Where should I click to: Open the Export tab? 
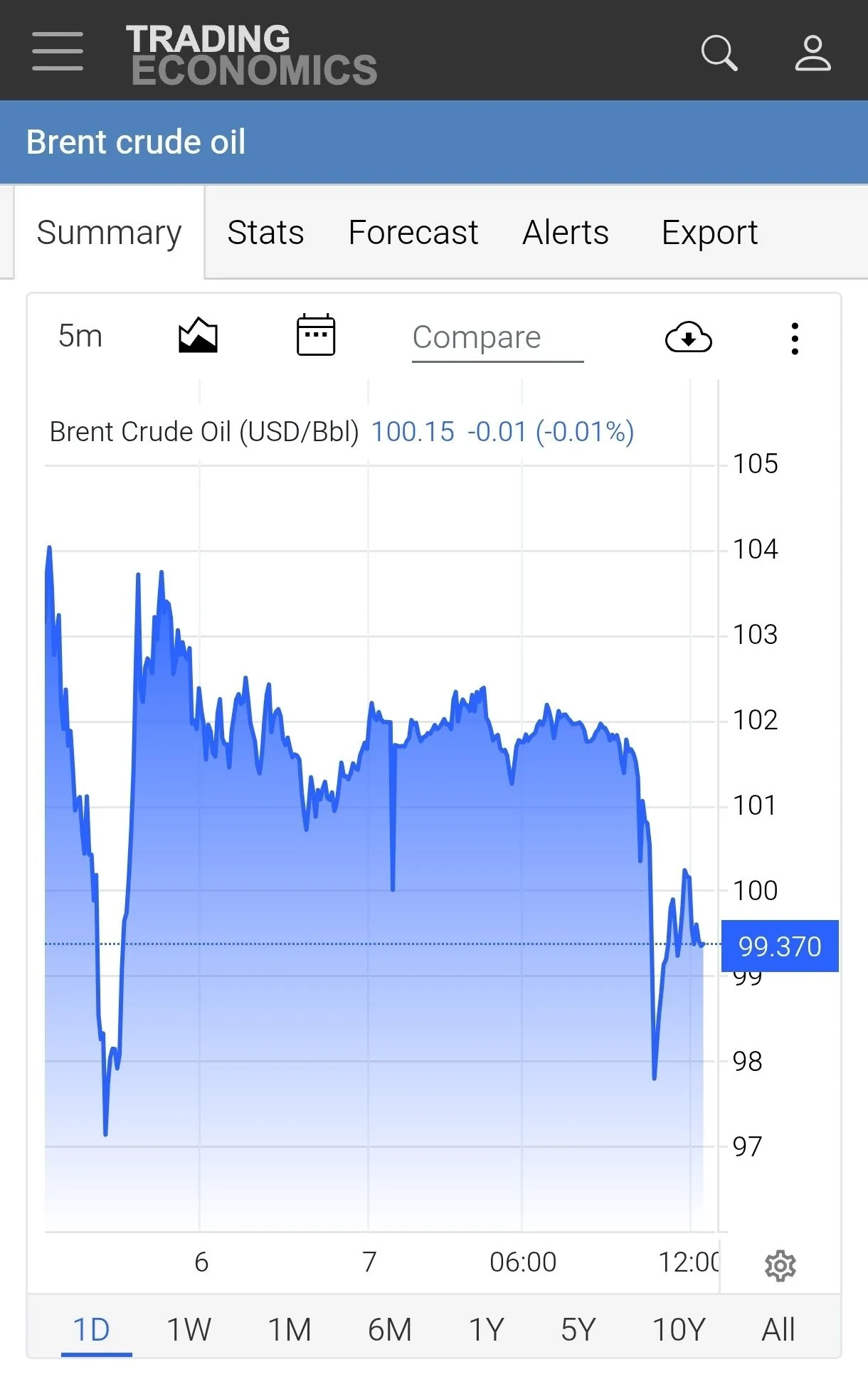tap(709, 233)
